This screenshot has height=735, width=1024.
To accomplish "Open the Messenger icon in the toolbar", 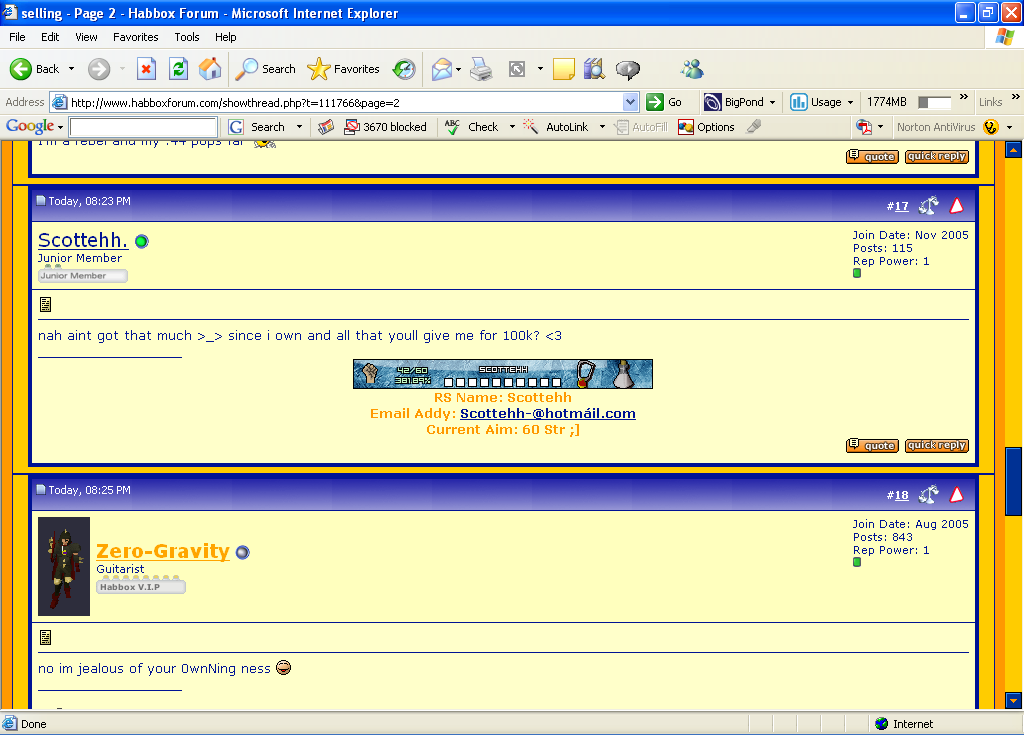I will pyautogui.click(x=691, y=69).
